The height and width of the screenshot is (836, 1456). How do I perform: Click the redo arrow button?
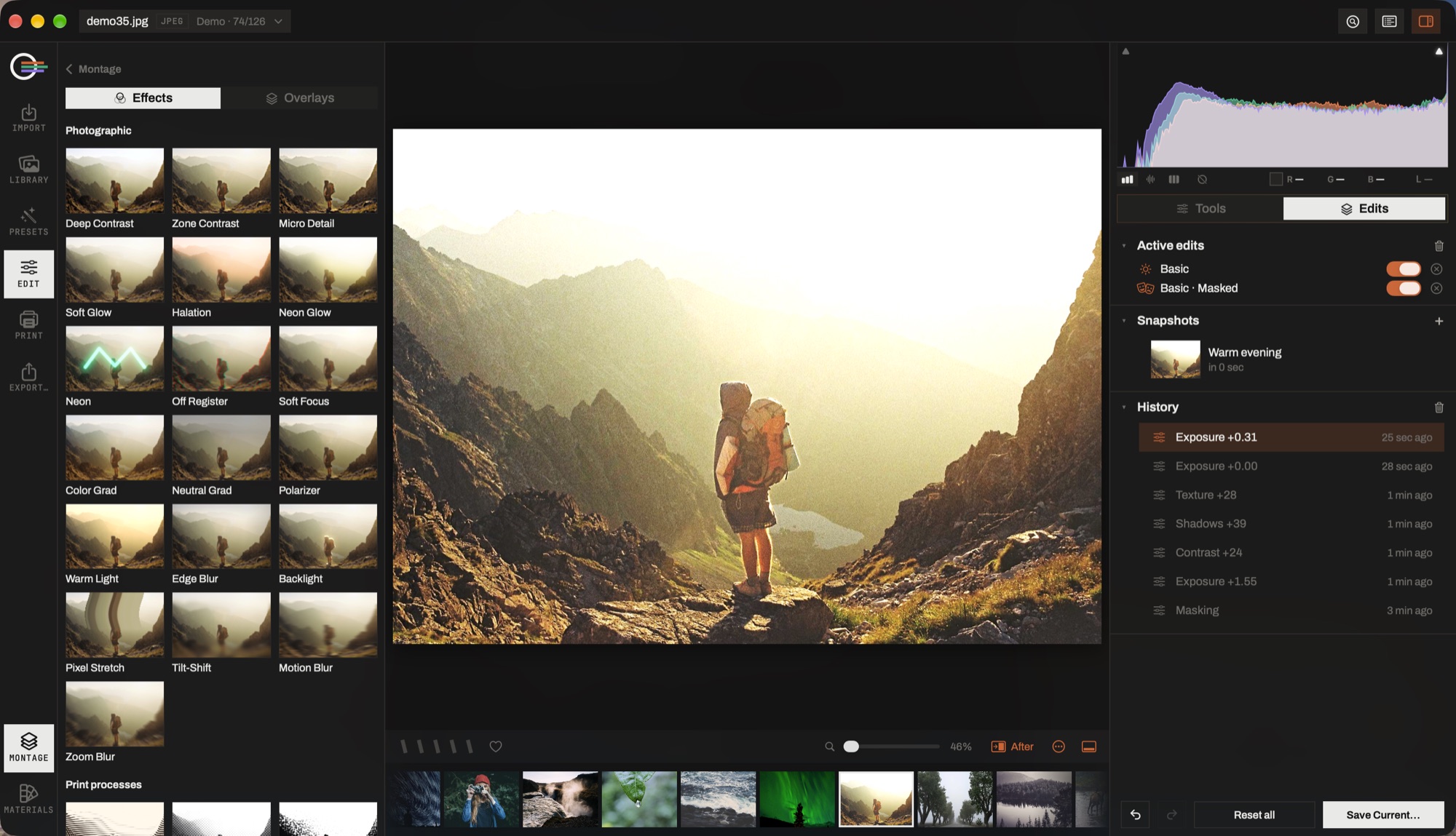pyautogui.click(x=1171, y=815)
